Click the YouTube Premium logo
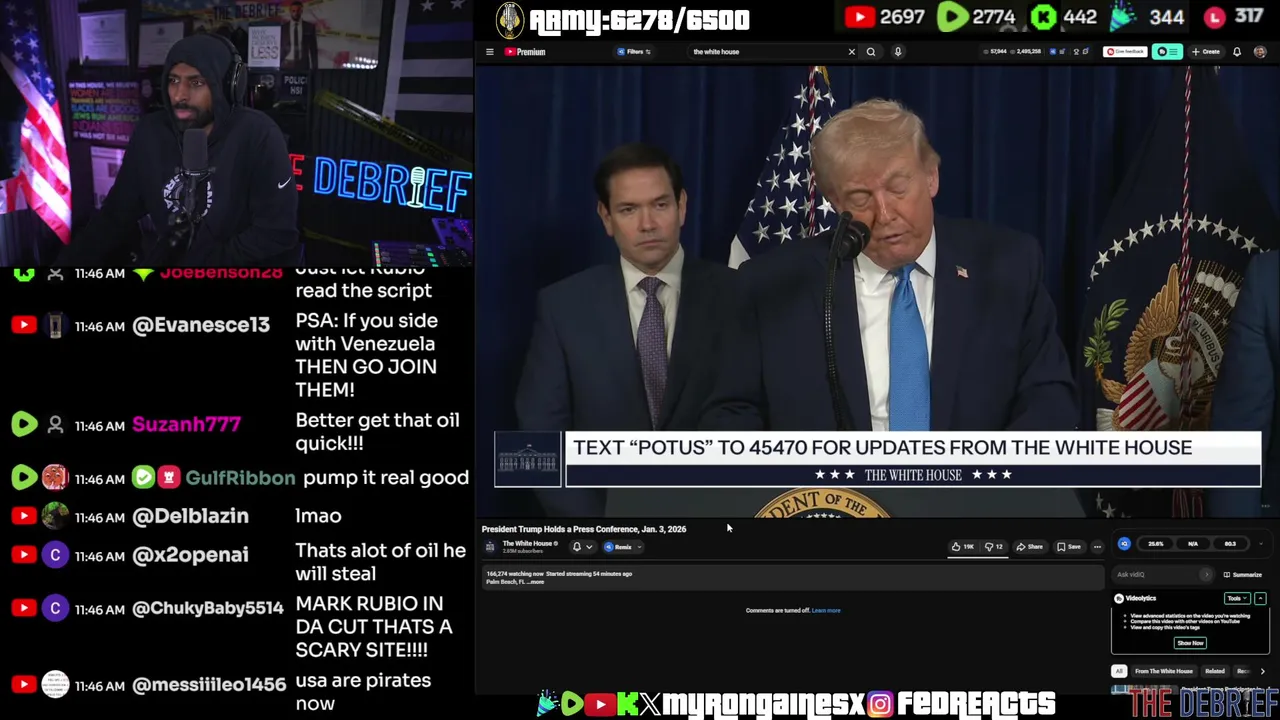 tap(525, 52)
